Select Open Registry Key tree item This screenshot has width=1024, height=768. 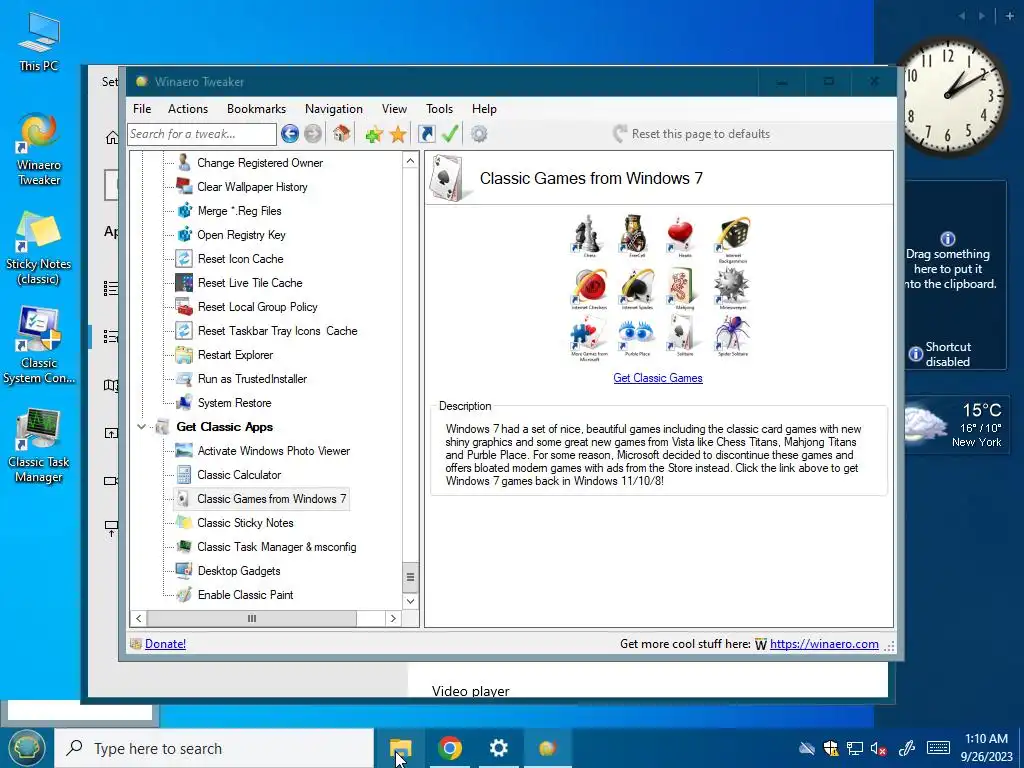[x=241, y=235]
